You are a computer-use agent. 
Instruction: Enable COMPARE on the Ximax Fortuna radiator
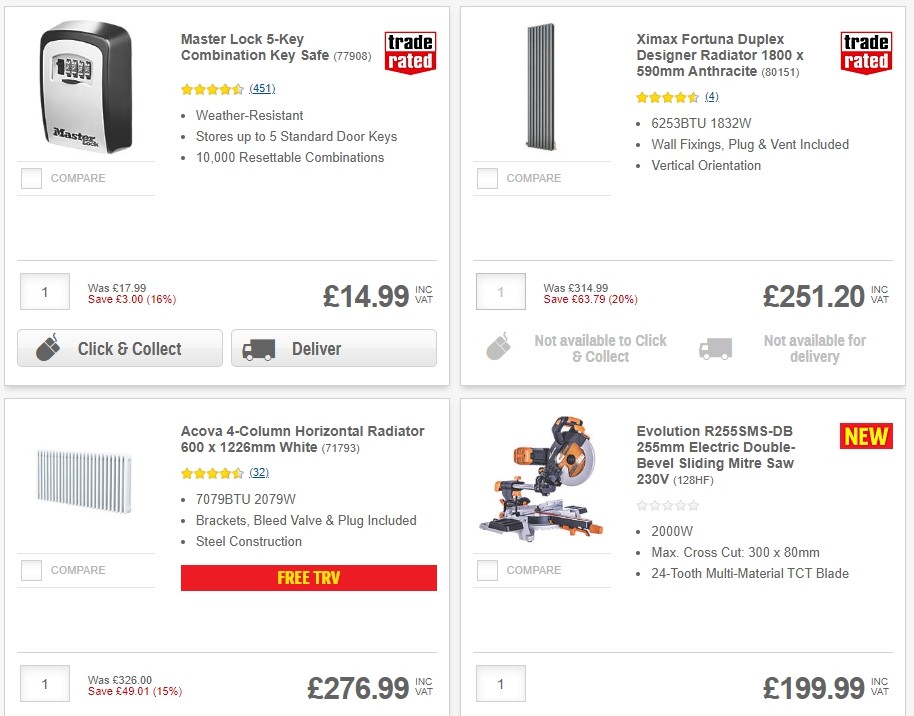pyautogui.click(x=487, y=178)
